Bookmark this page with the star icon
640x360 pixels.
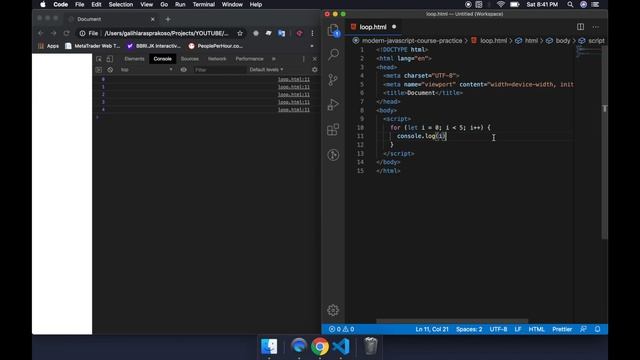(x=240, y=33)
